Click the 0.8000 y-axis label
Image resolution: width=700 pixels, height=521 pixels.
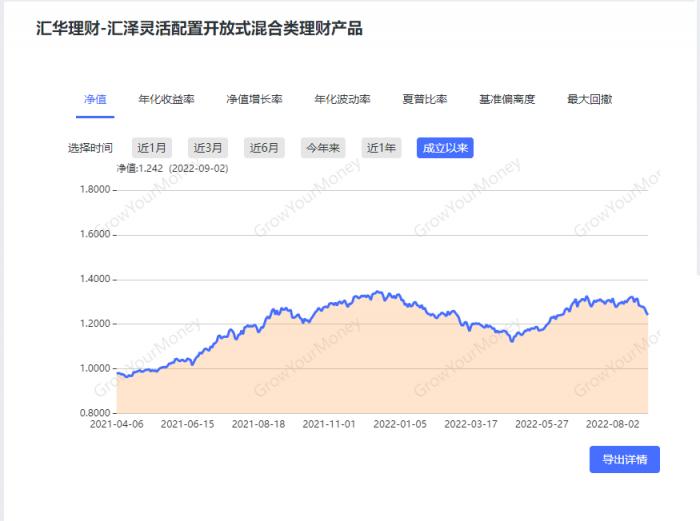(x=95, y=413)
